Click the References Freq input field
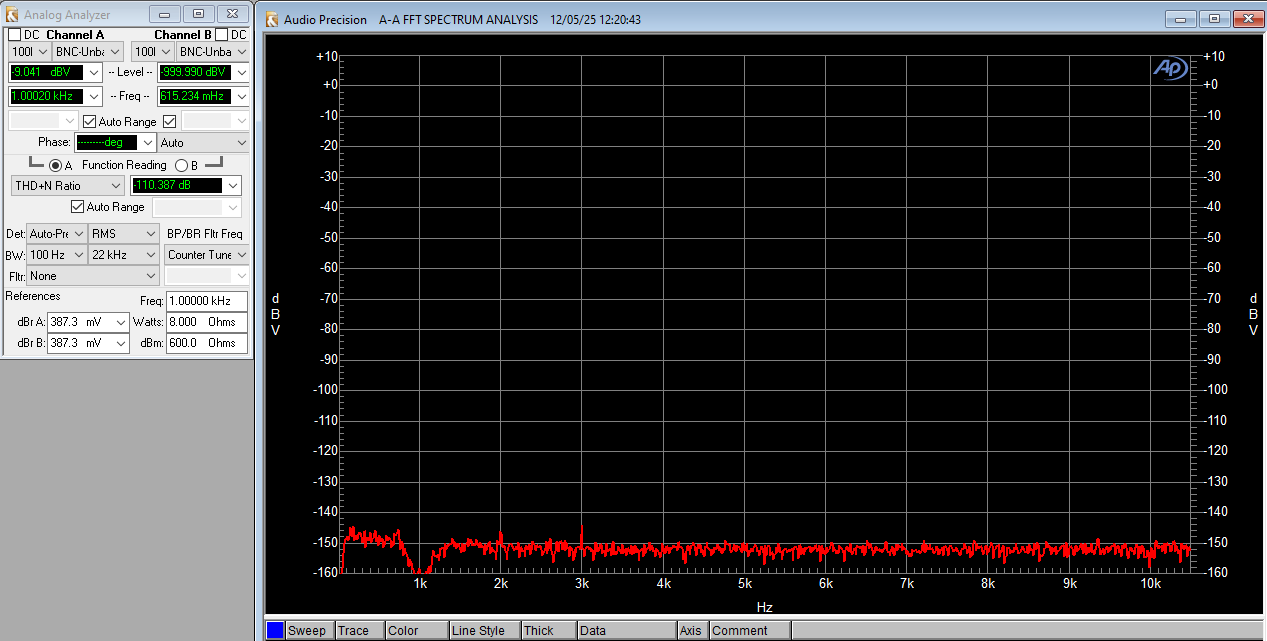 [x=206, y=300]
